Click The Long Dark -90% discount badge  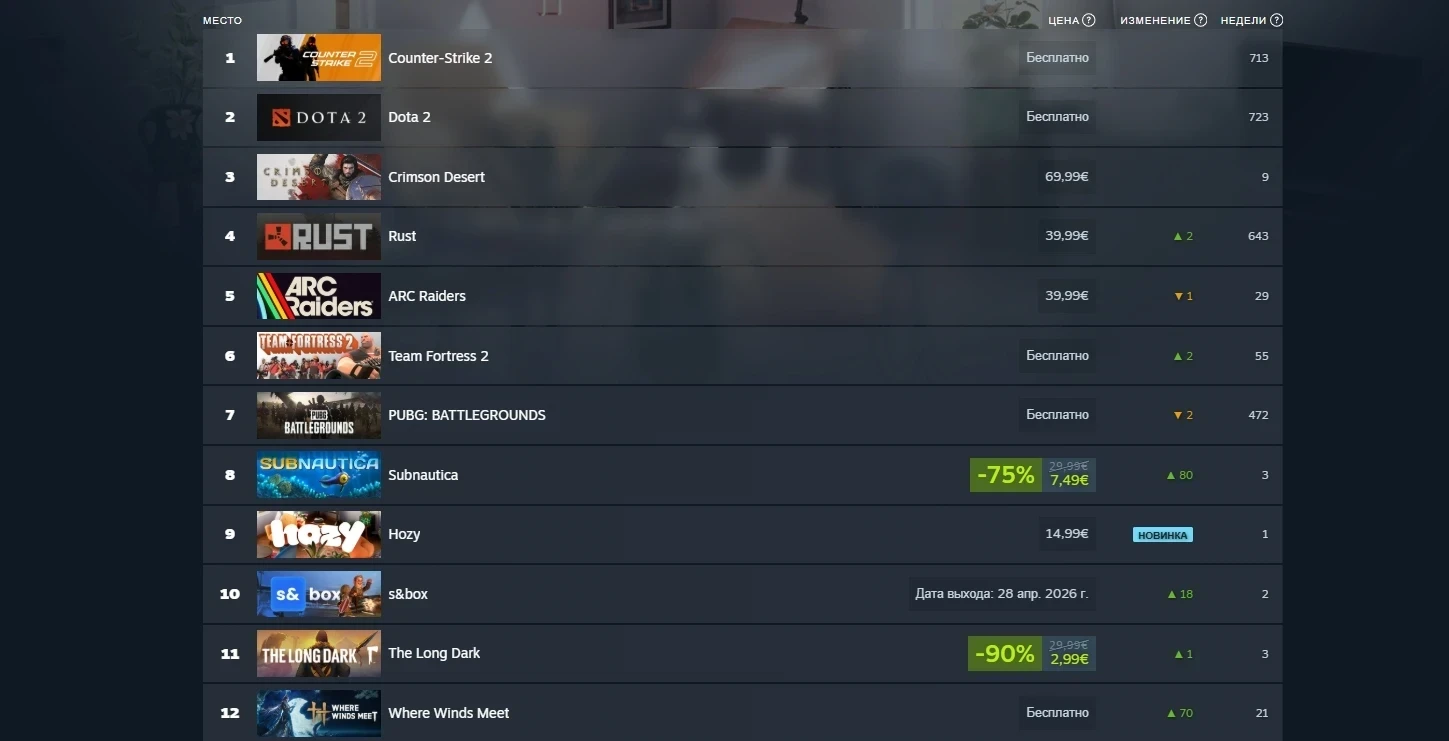coord(1005,654)
